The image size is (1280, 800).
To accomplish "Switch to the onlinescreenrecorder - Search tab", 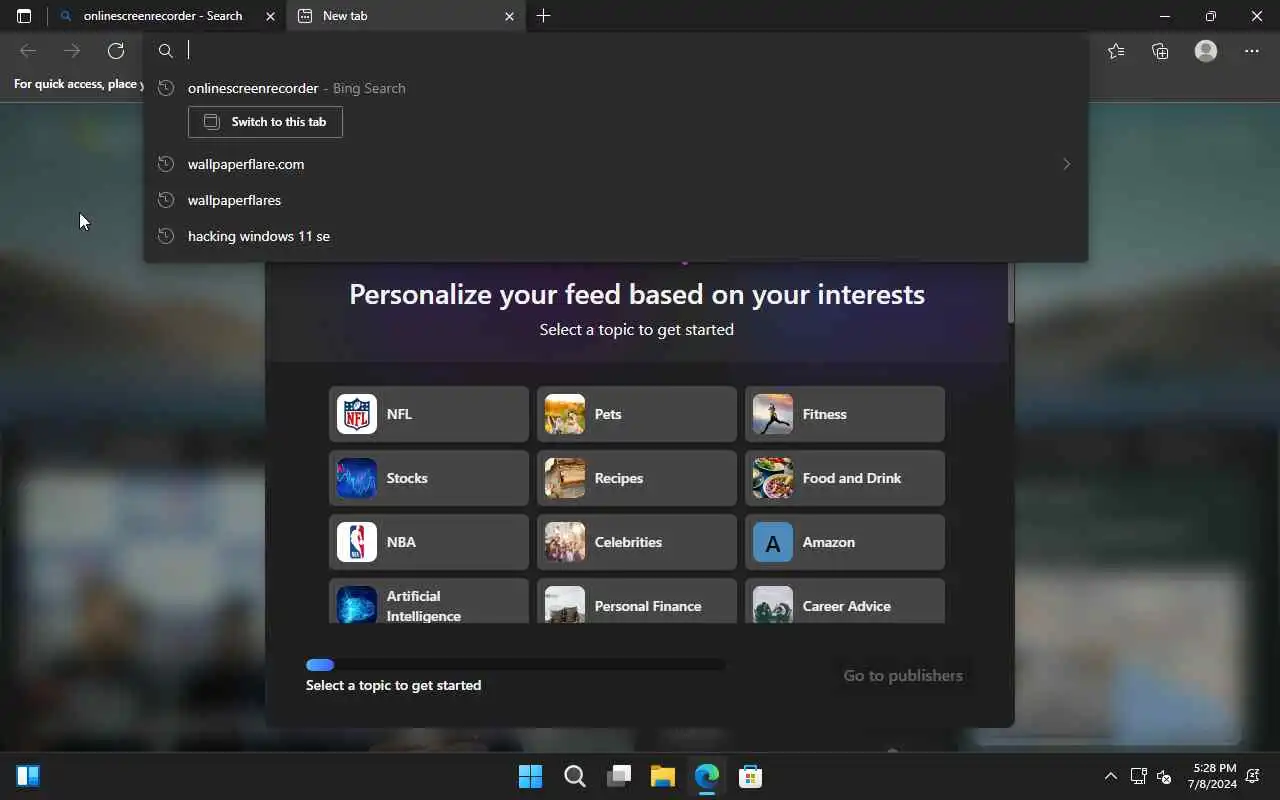I will tap(165, 16).
